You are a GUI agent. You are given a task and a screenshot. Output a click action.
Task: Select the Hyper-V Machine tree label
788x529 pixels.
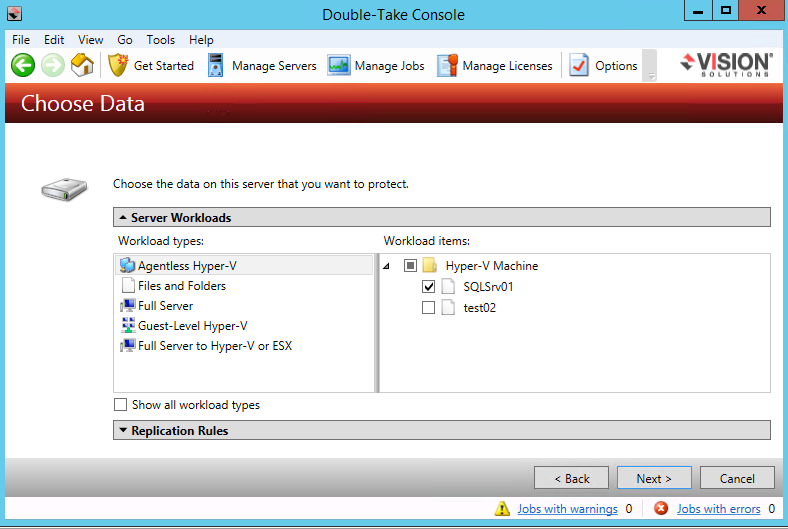(x=491, y=266)
